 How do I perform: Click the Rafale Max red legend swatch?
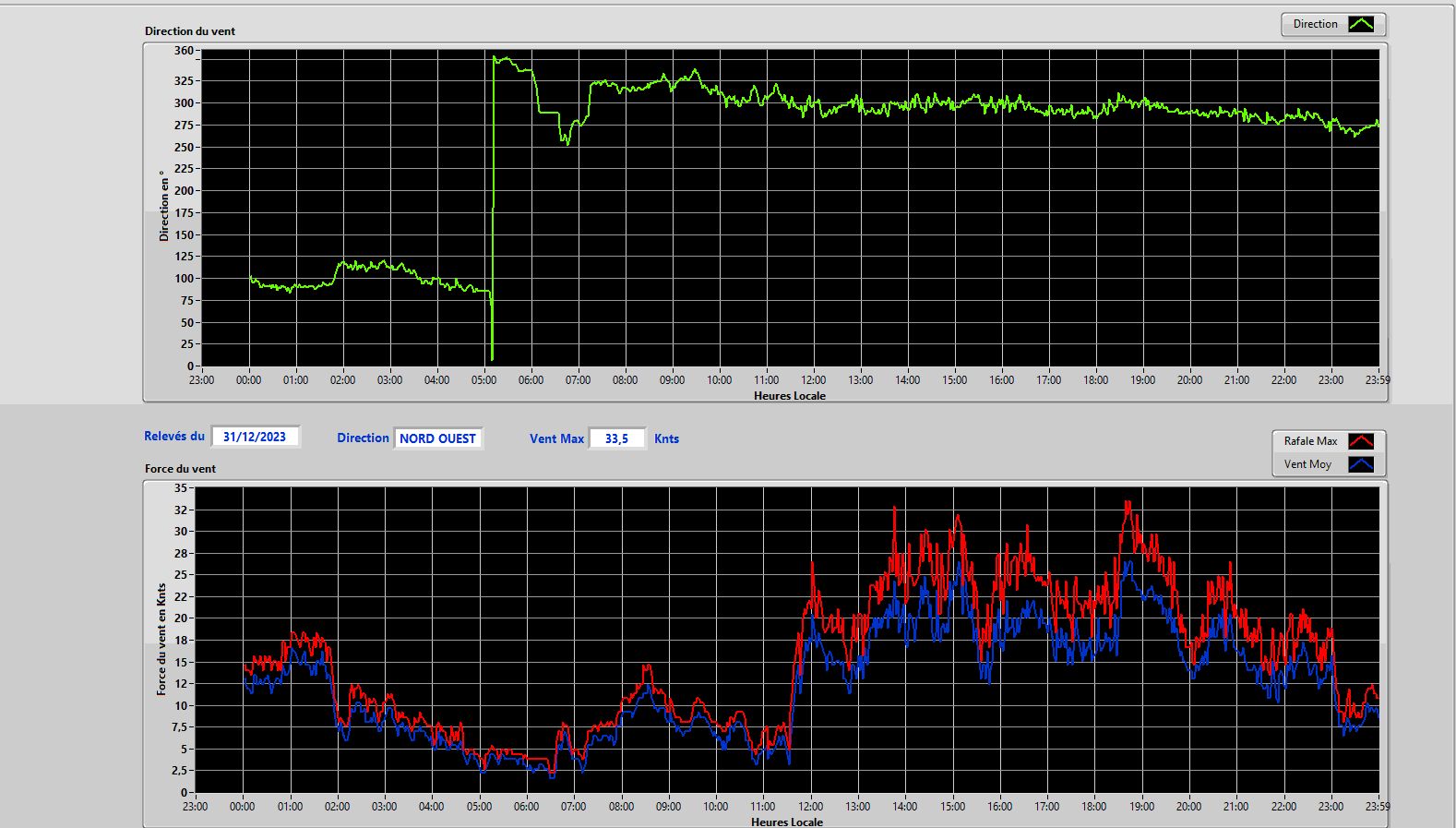pyautogui.click(x=1361, y=441)
